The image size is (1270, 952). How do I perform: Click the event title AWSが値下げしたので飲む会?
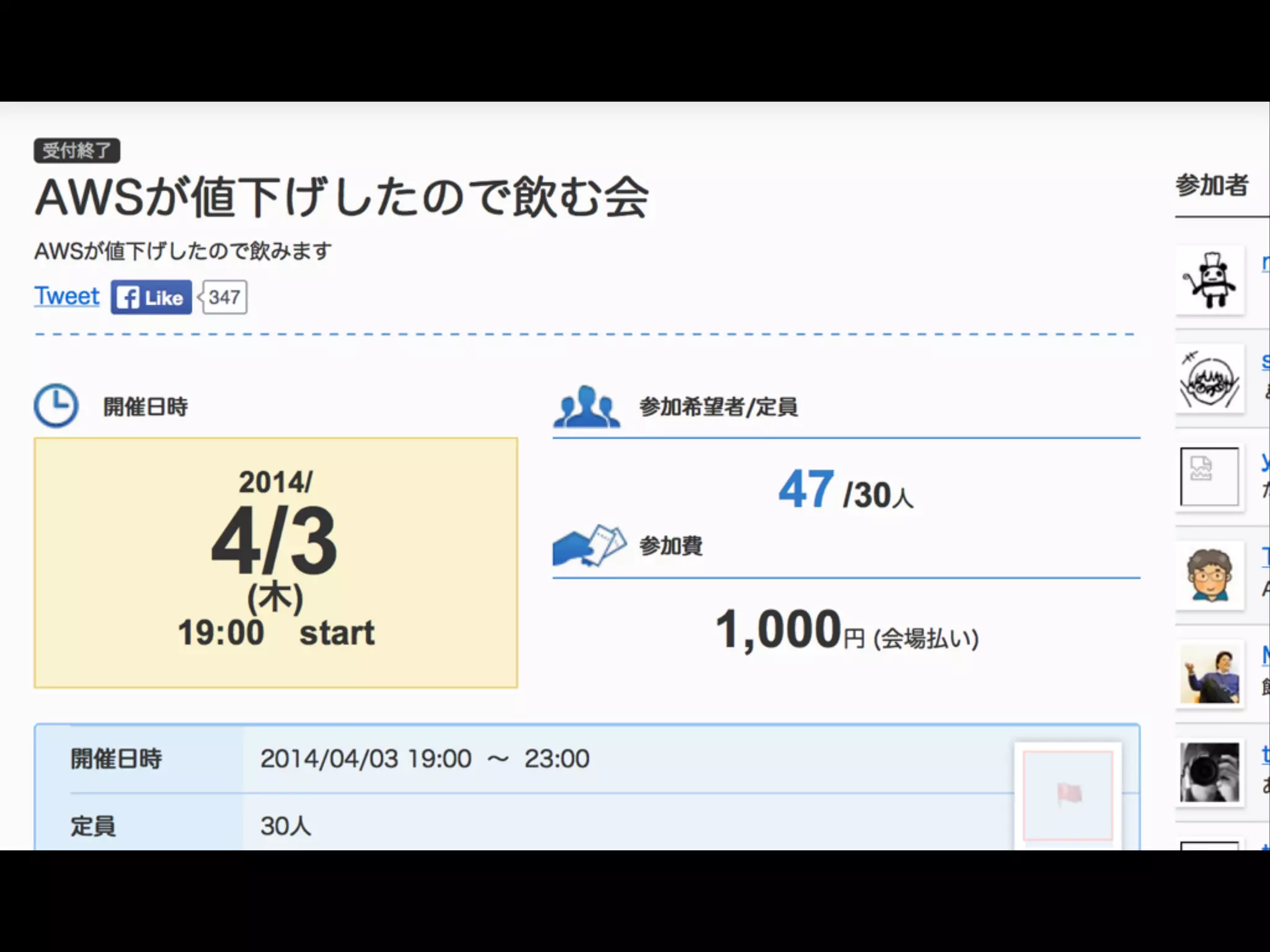342,198
